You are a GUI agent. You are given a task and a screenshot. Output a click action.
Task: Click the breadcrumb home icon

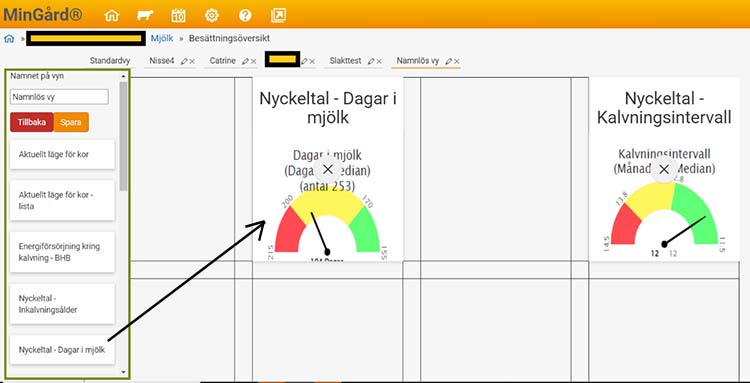click(x=9, y=38)
